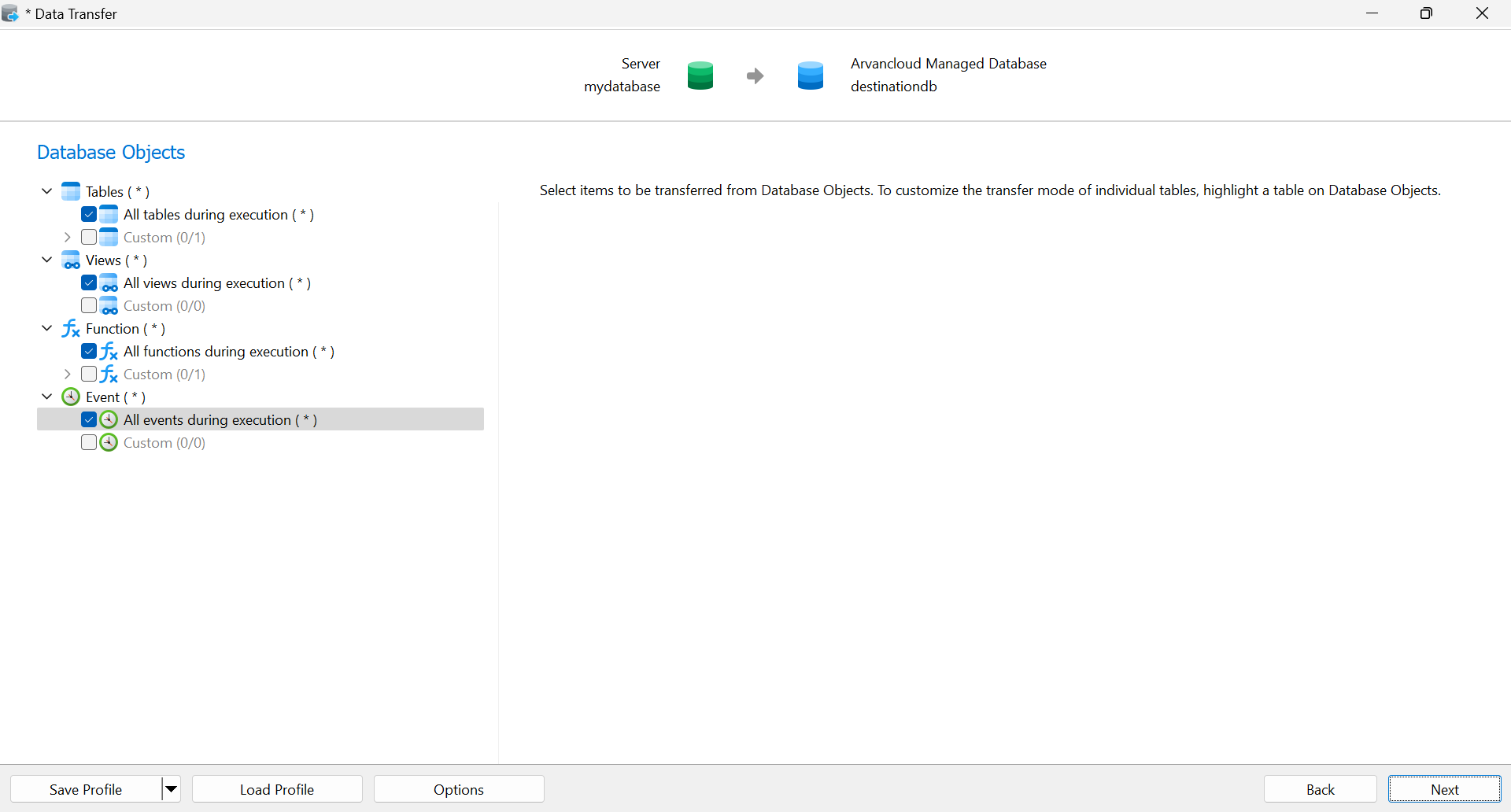Click the Views group icon

click(71, 260)
